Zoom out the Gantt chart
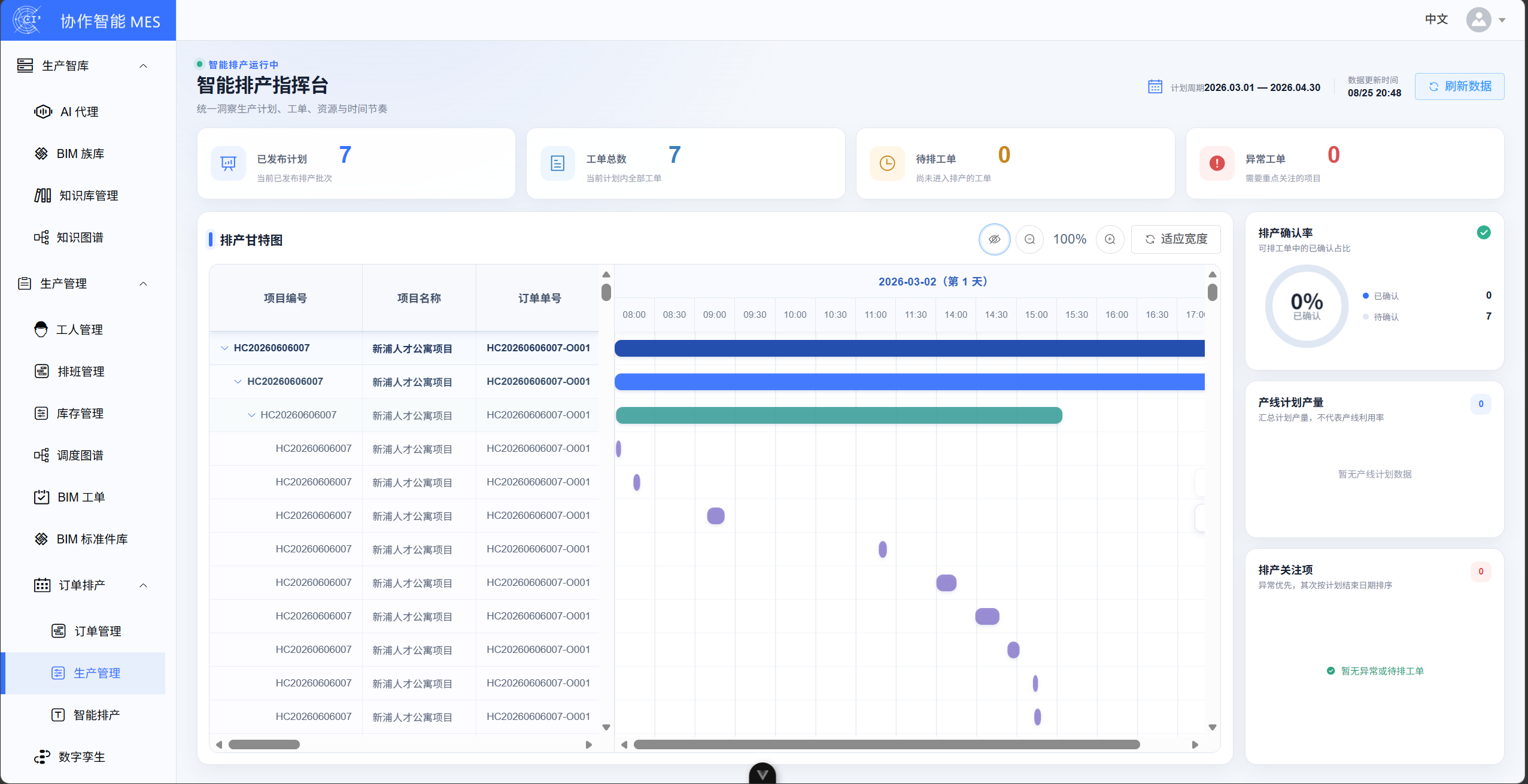Image resolution: width=1528 pixels, height=784 pixels. coord(1029,239)
